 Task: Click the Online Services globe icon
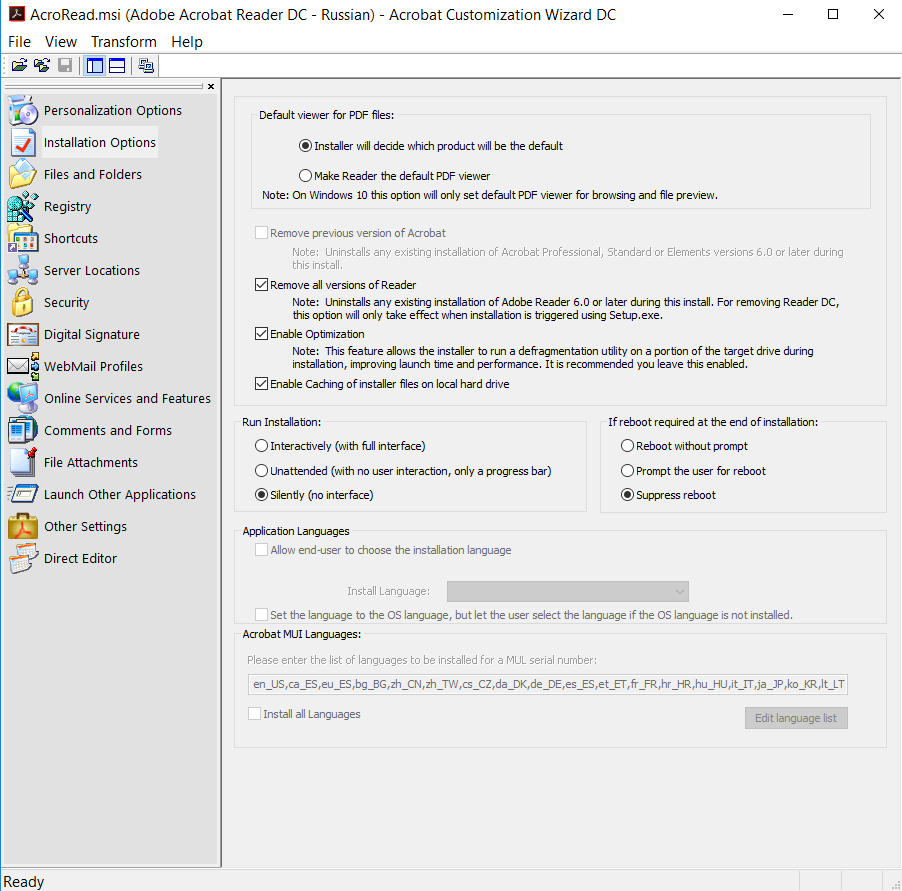23,398
